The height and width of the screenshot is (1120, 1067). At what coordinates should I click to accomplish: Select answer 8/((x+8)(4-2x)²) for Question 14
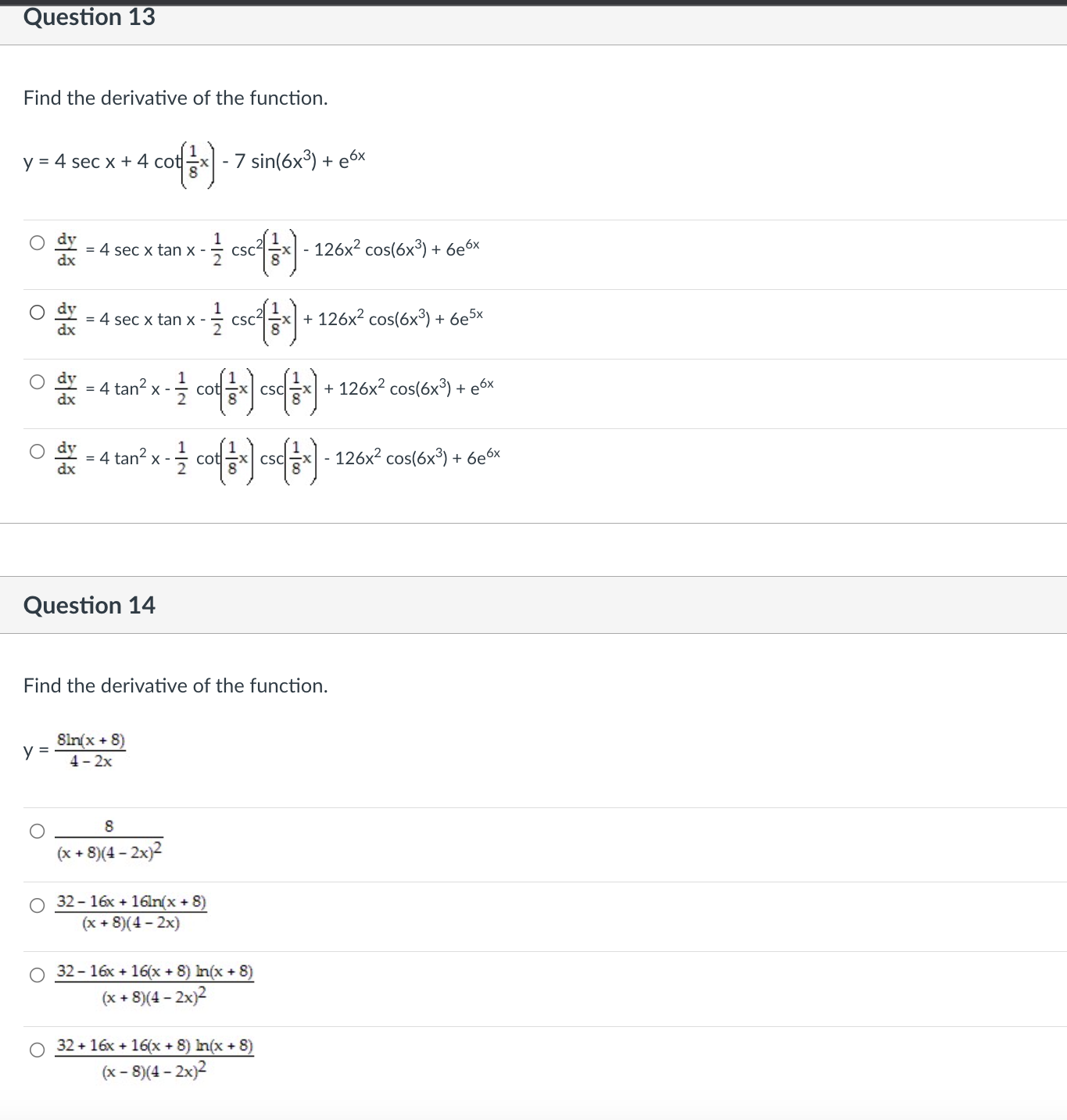click(x=37, y=831)
